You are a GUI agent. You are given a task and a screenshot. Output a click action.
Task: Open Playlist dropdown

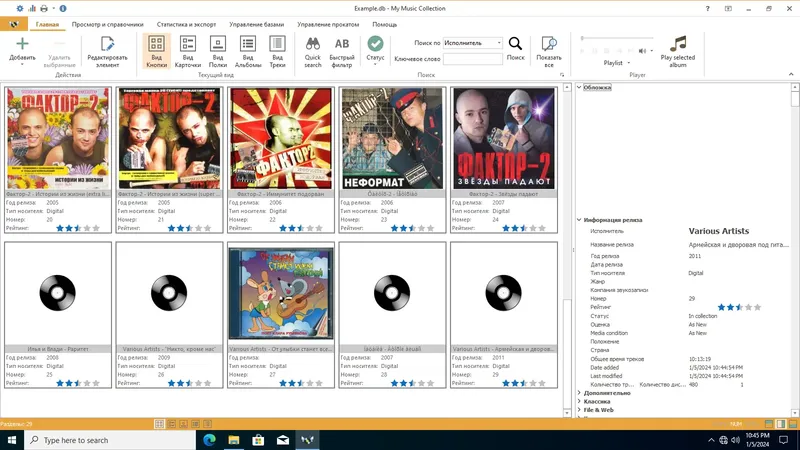617,63
